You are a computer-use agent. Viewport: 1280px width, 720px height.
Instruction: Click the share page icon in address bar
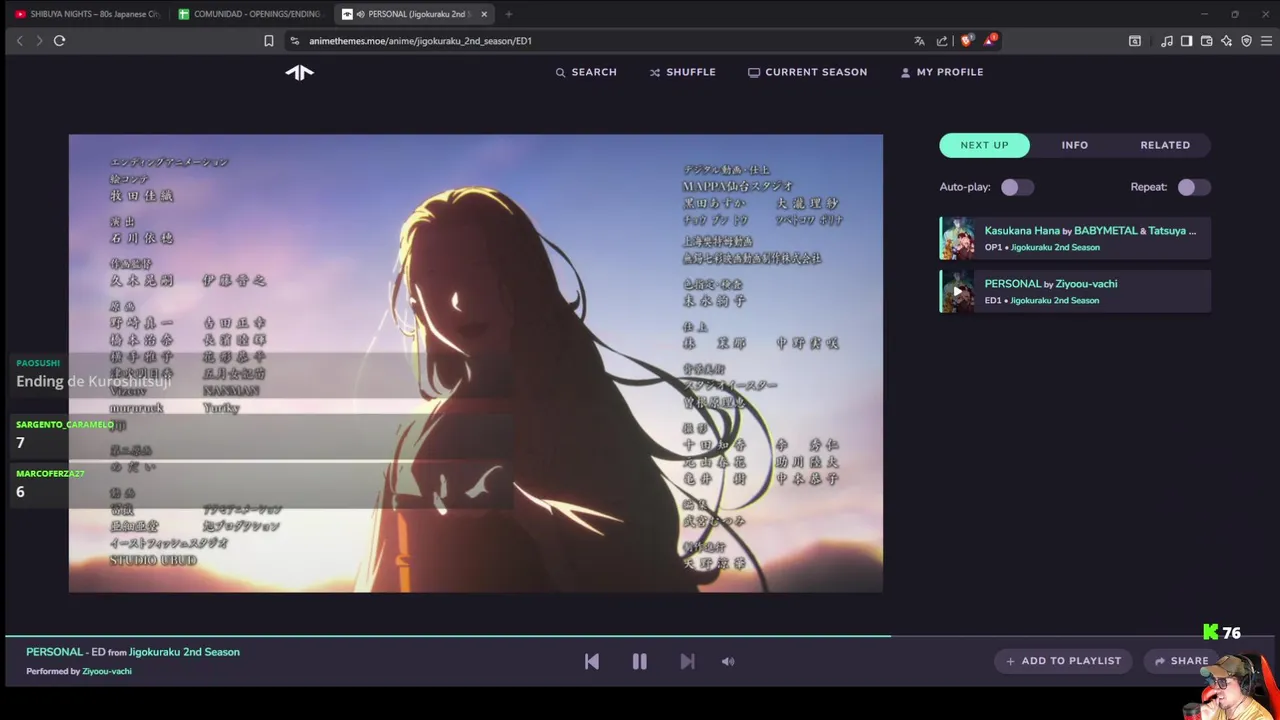point(942,41)
